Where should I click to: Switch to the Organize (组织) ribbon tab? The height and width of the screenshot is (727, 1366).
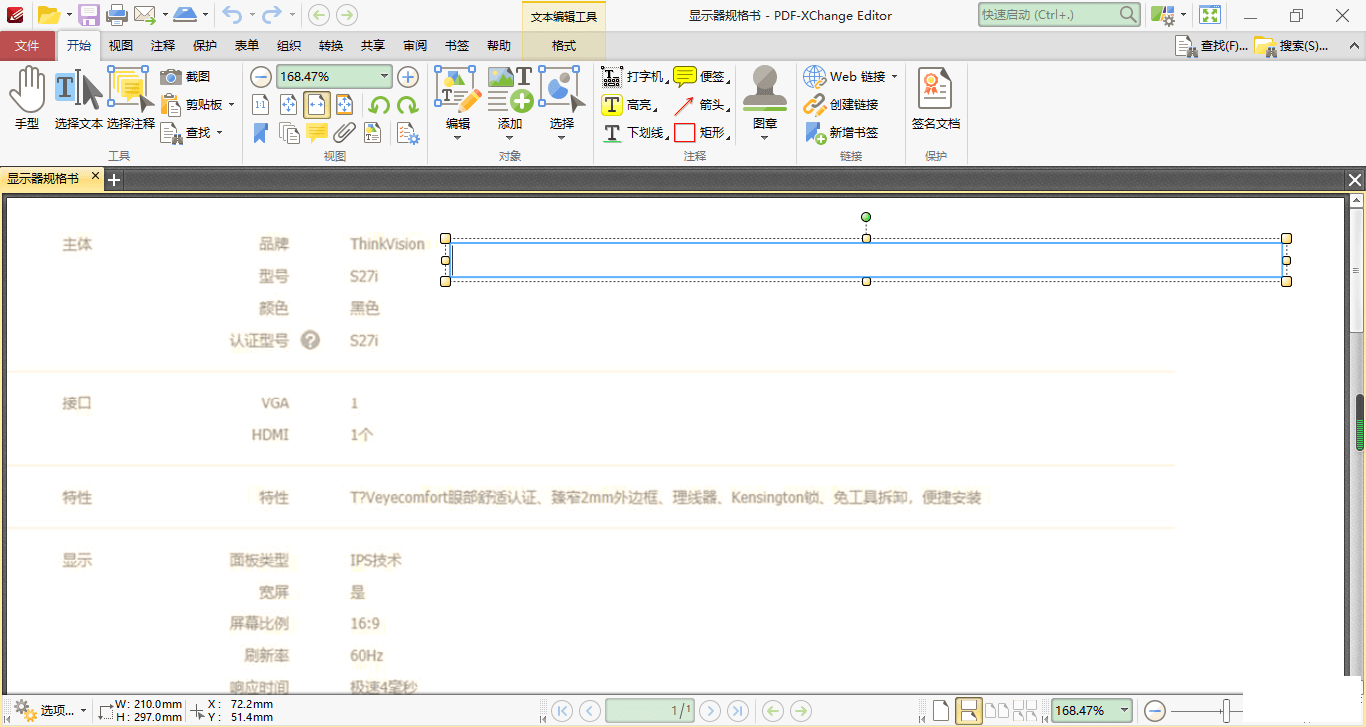[289, 46]
